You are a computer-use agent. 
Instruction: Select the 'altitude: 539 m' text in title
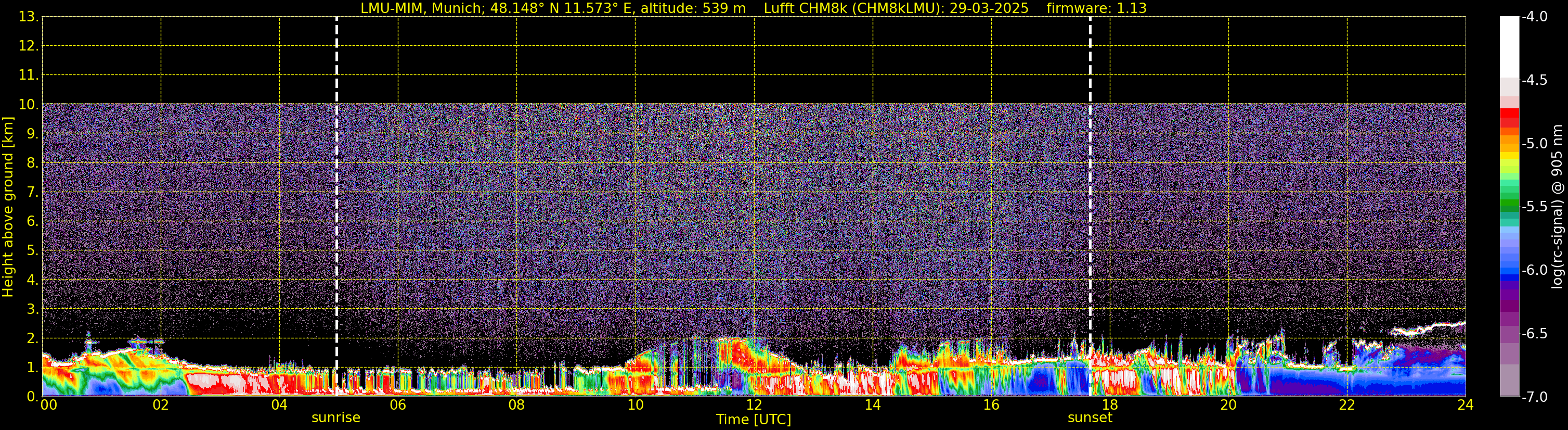coord(693,8)
